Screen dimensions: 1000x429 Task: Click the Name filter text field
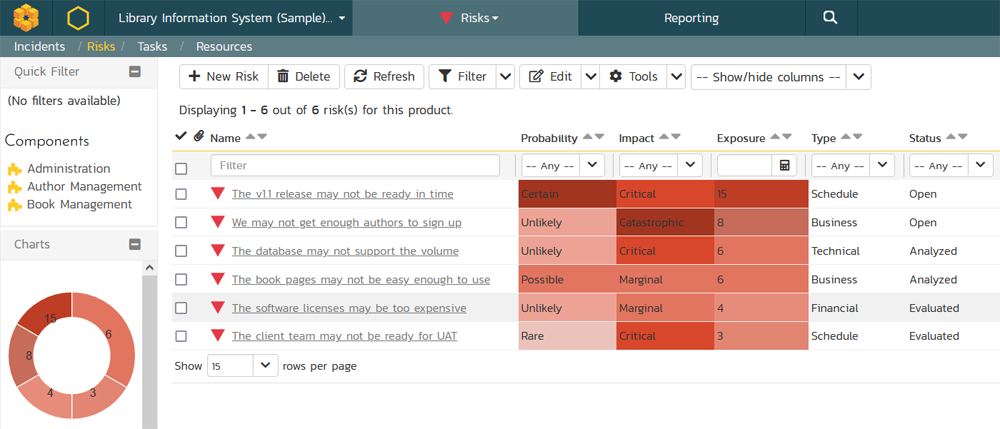pyautogui.click(x=355, y=165)
